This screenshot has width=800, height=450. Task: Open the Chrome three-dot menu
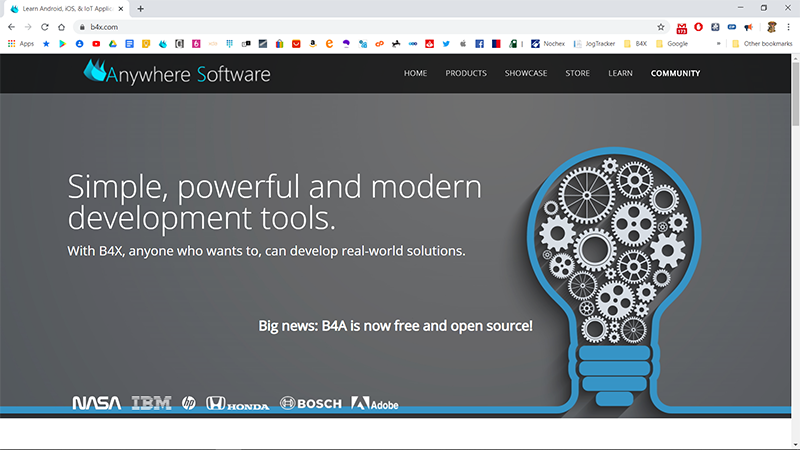click(x=788, y=27)
